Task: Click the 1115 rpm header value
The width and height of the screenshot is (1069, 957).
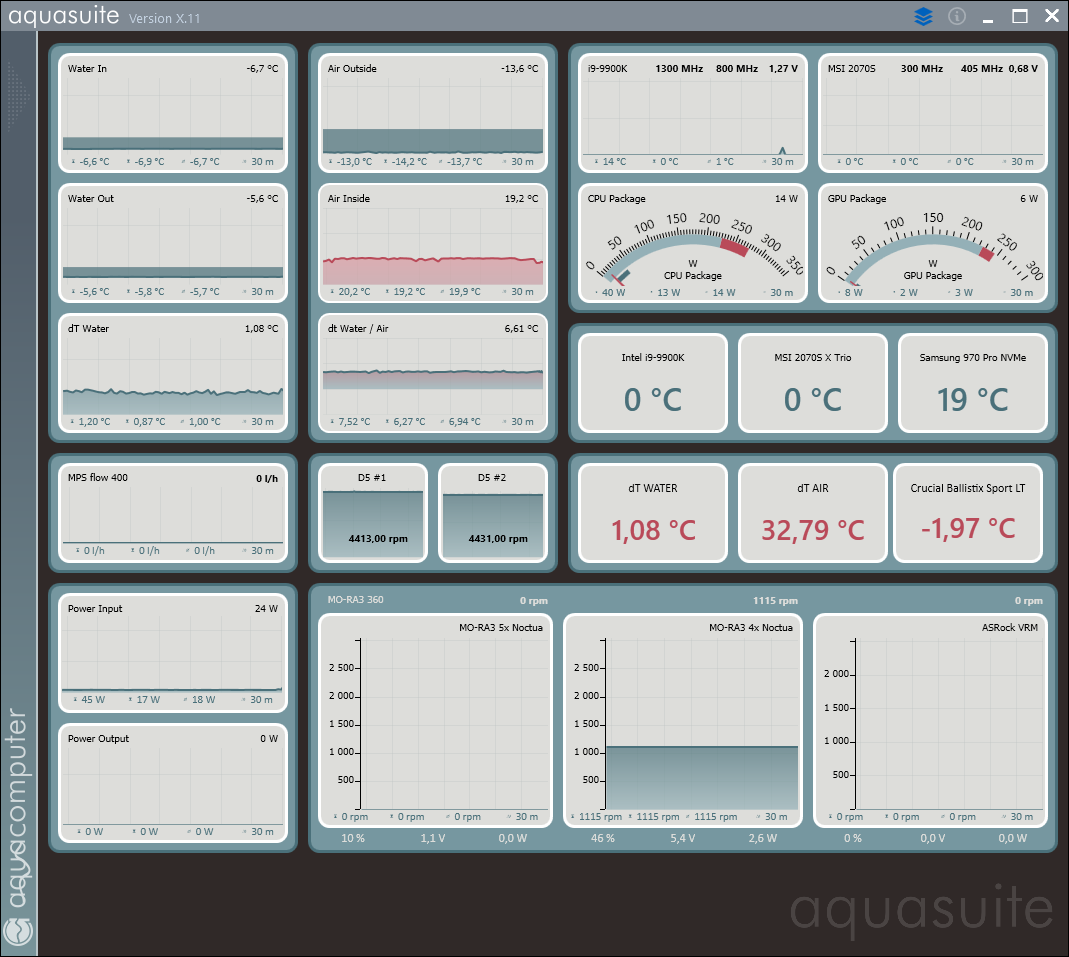Action: pyautogui.click(x=775, y=601)
